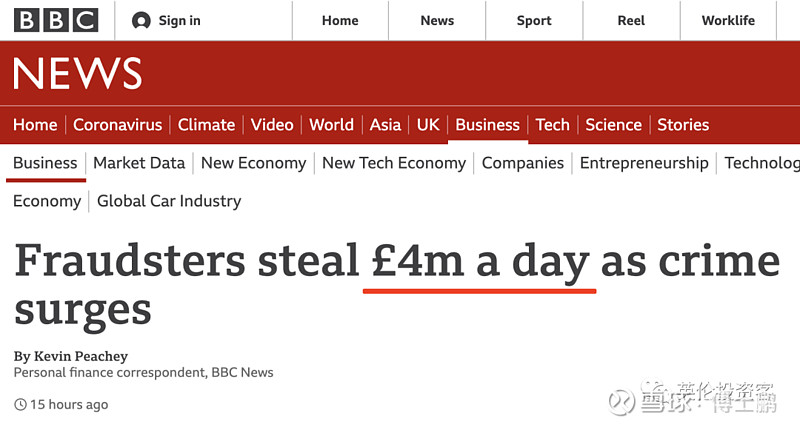Open Worklife in top navigation
Screen dimensions: 800x427
click(x=728, y=20)
